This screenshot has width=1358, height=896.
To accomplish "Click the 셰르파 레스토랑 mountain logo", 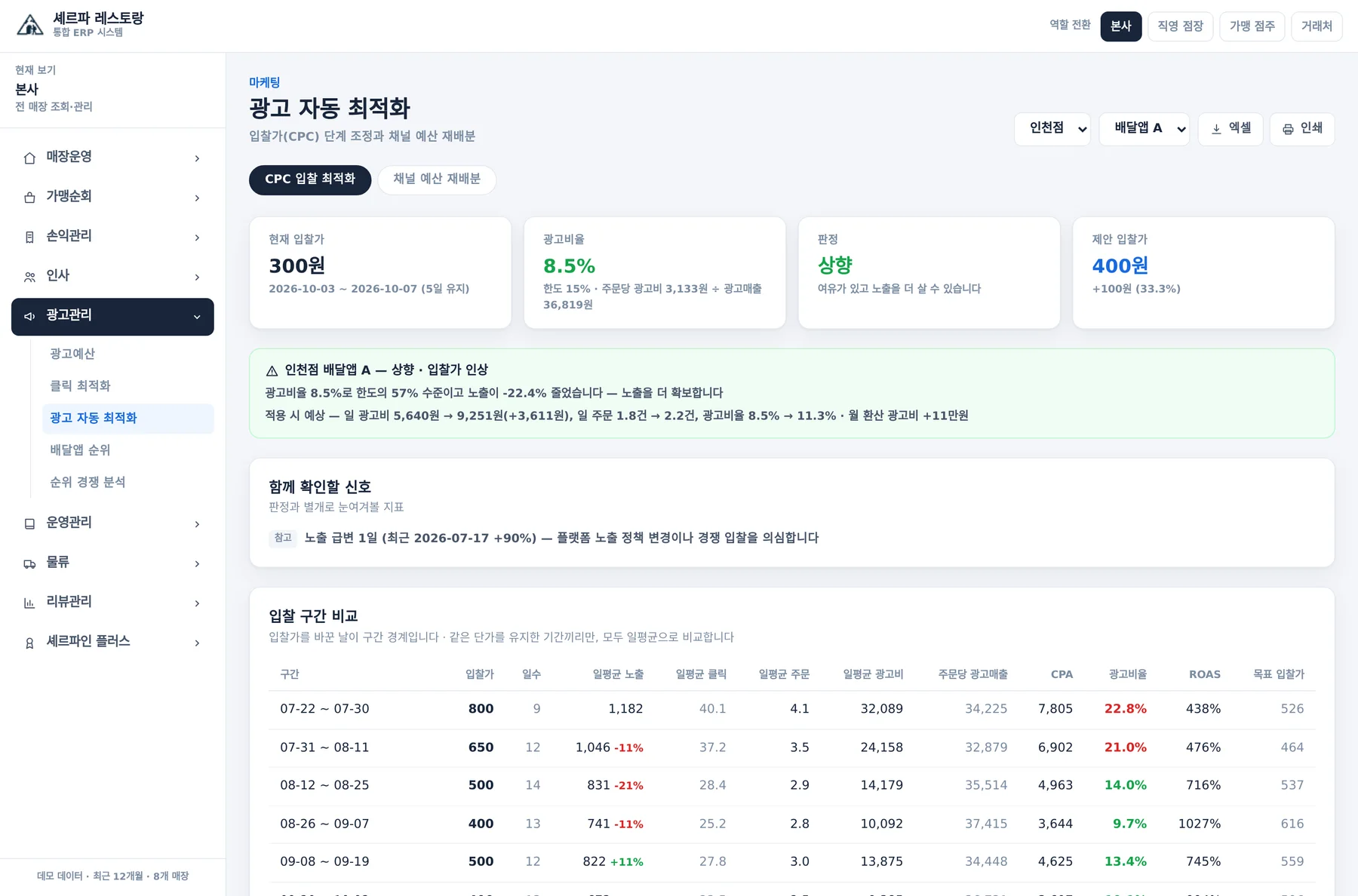I will [x=30, y=26].
